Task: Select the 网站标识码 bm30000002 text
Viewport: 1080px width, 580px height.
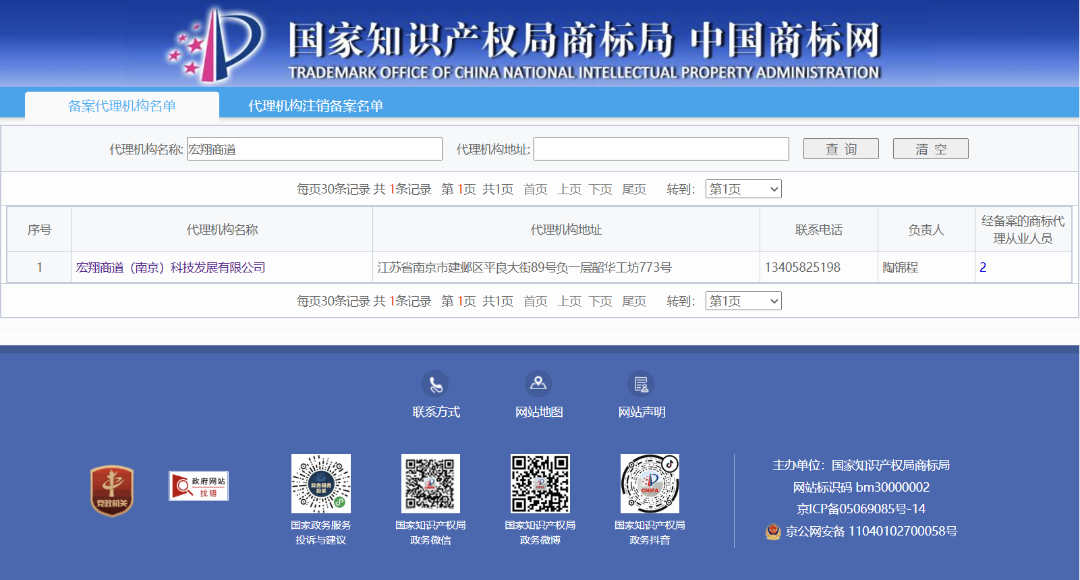Action: point(861,487)
